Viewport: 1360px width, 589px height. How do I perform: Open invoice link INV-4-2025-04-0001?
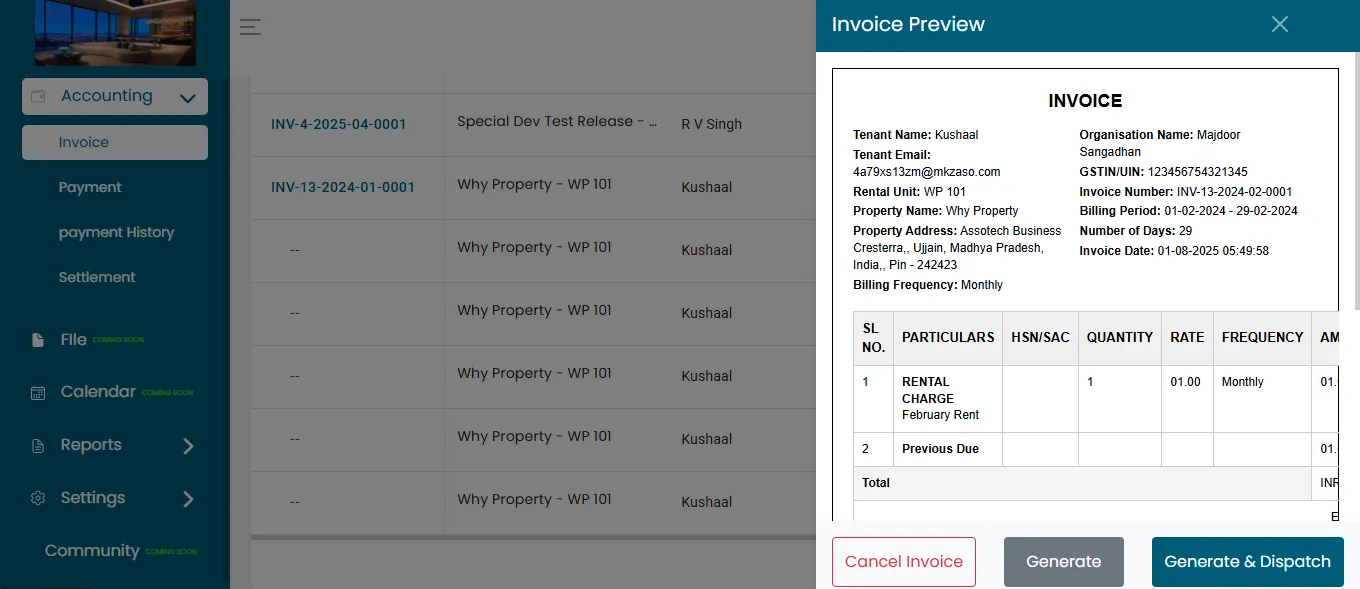pos(339,125)
